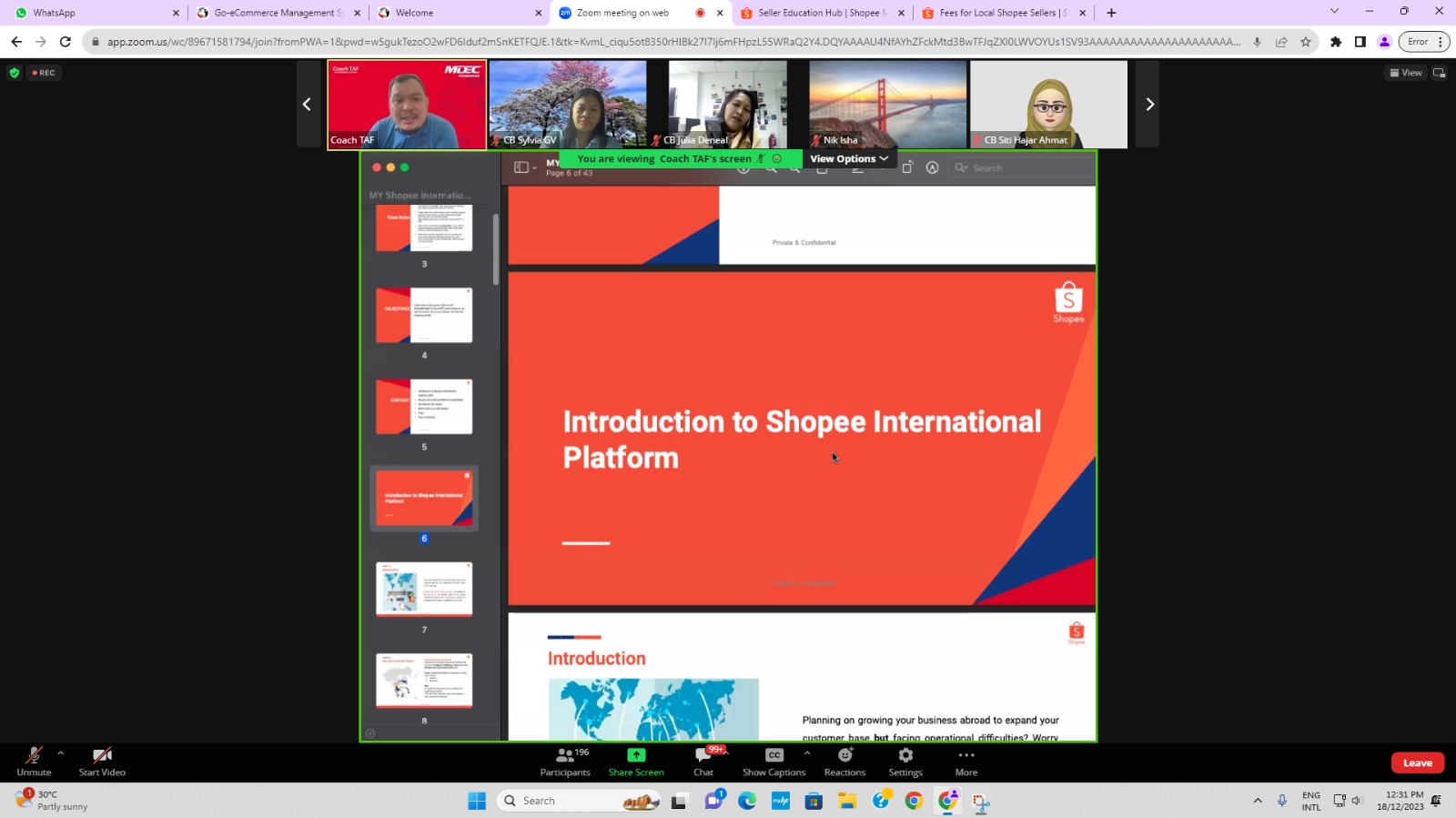The image size is (1456, 818).
Task: Reload the current page
Action: 65,41
